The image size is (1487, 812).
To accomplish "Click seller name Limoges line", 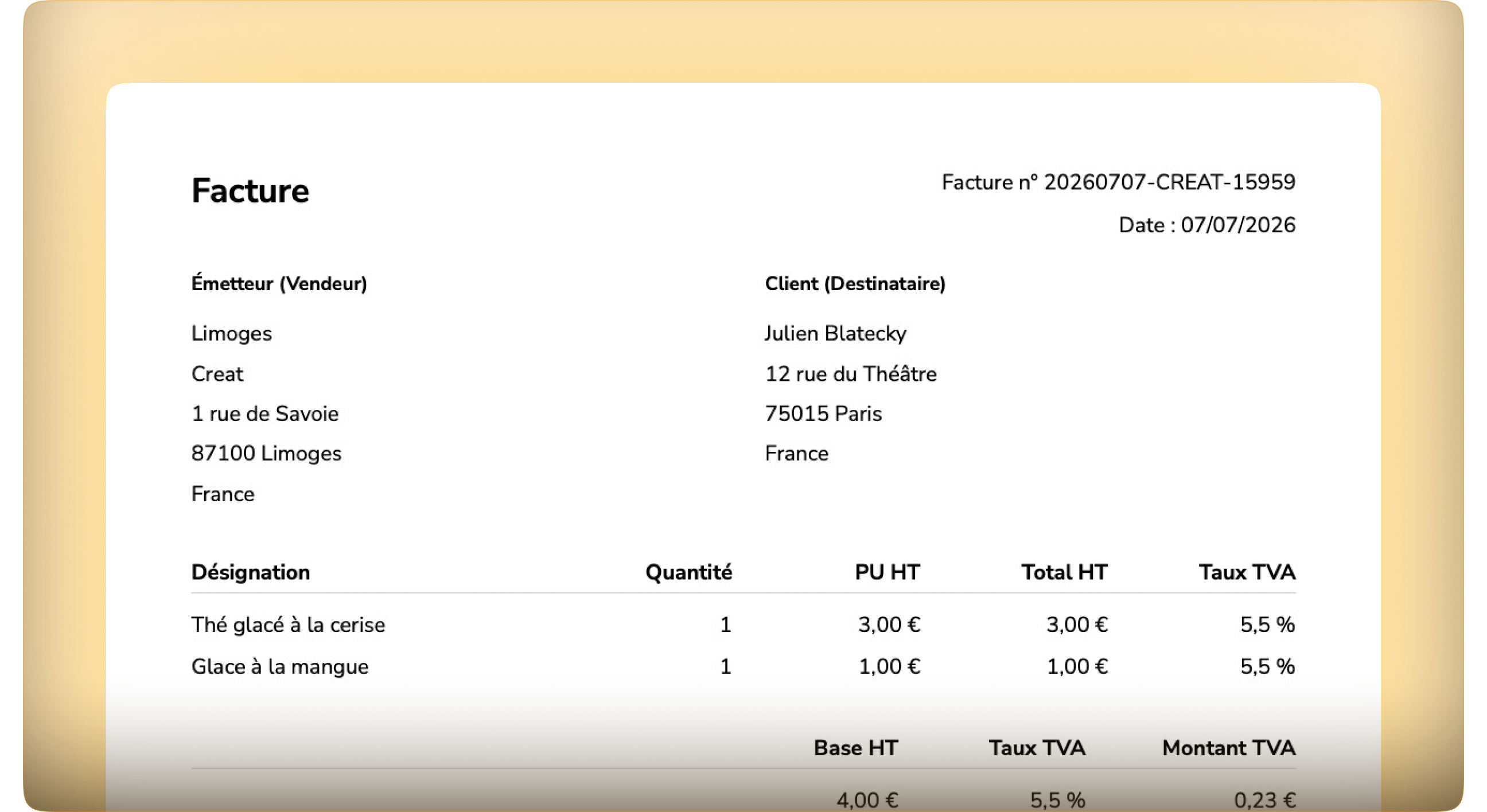I will (x=231, y=334).
